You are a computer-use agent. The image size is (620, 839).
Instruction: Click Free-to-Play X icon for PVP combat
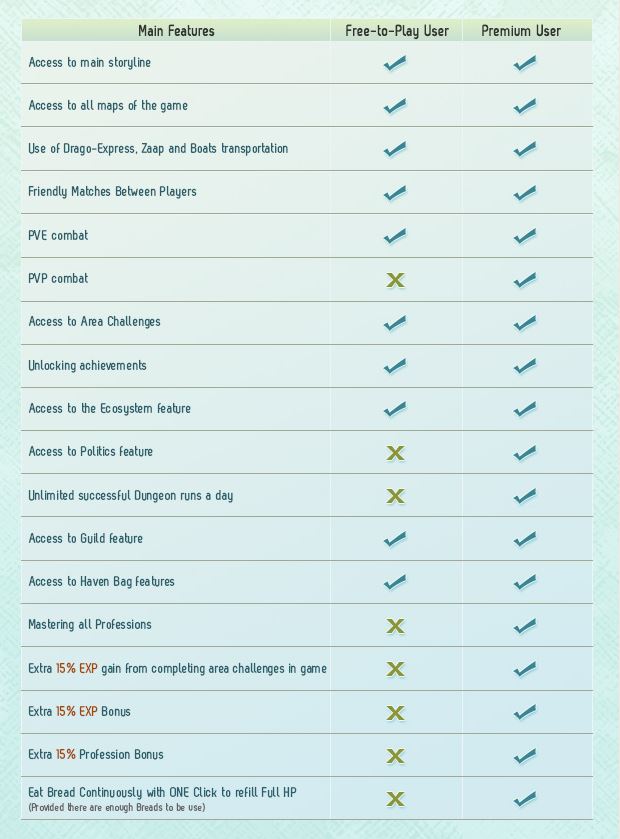[395, 280]
